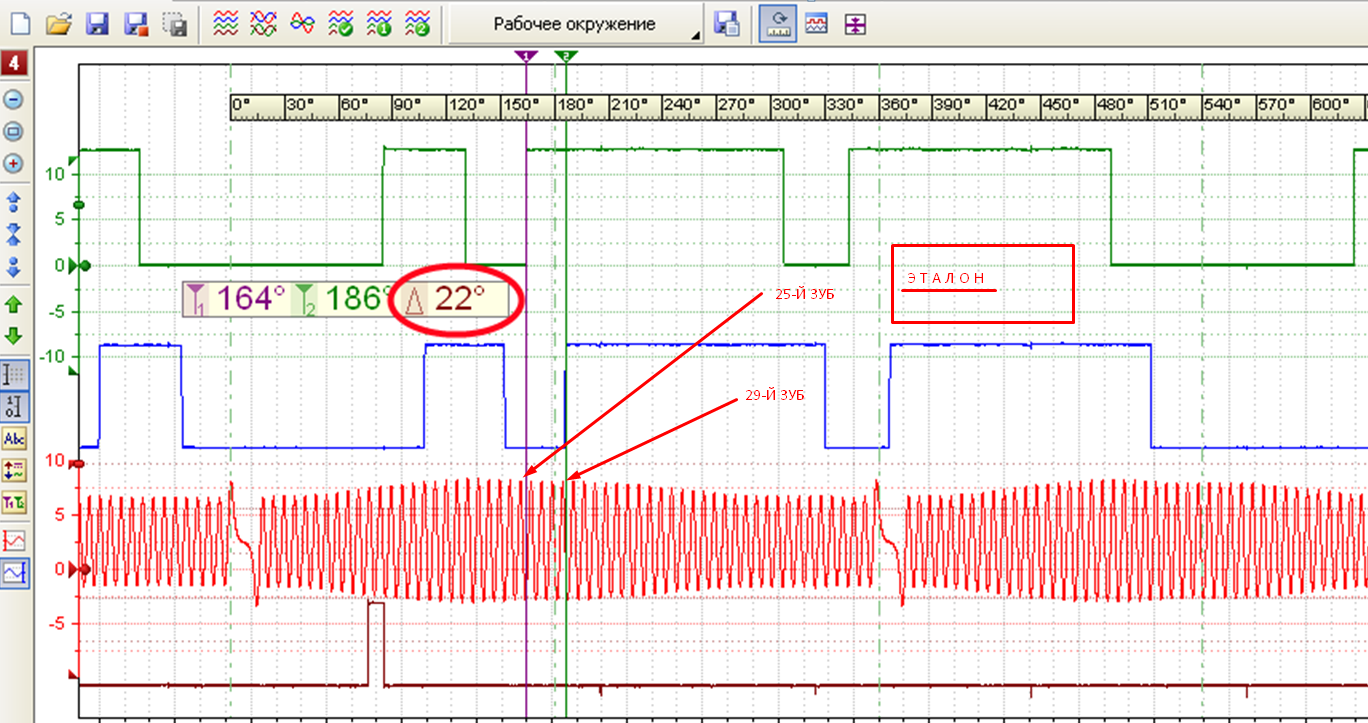Toggle the cursor grid measurement tool

coord(15,375)
